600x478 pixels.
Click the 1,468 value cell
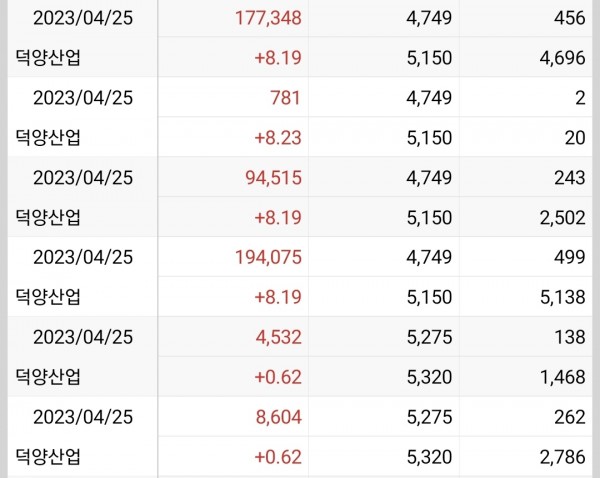pyautogui.click(x=562, y=377)
